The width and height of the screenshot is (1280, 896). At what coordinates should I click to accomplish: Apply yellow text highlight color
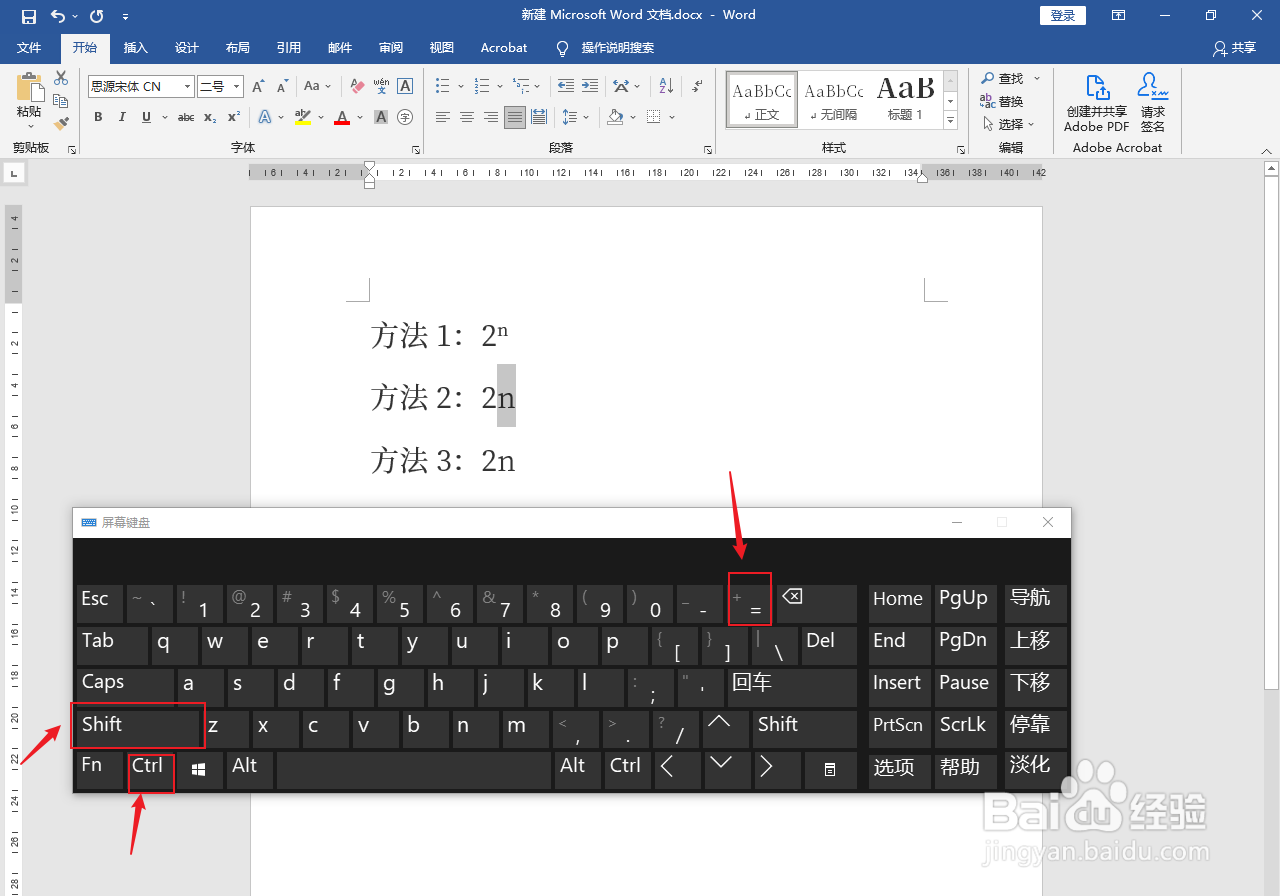(303, 117)
